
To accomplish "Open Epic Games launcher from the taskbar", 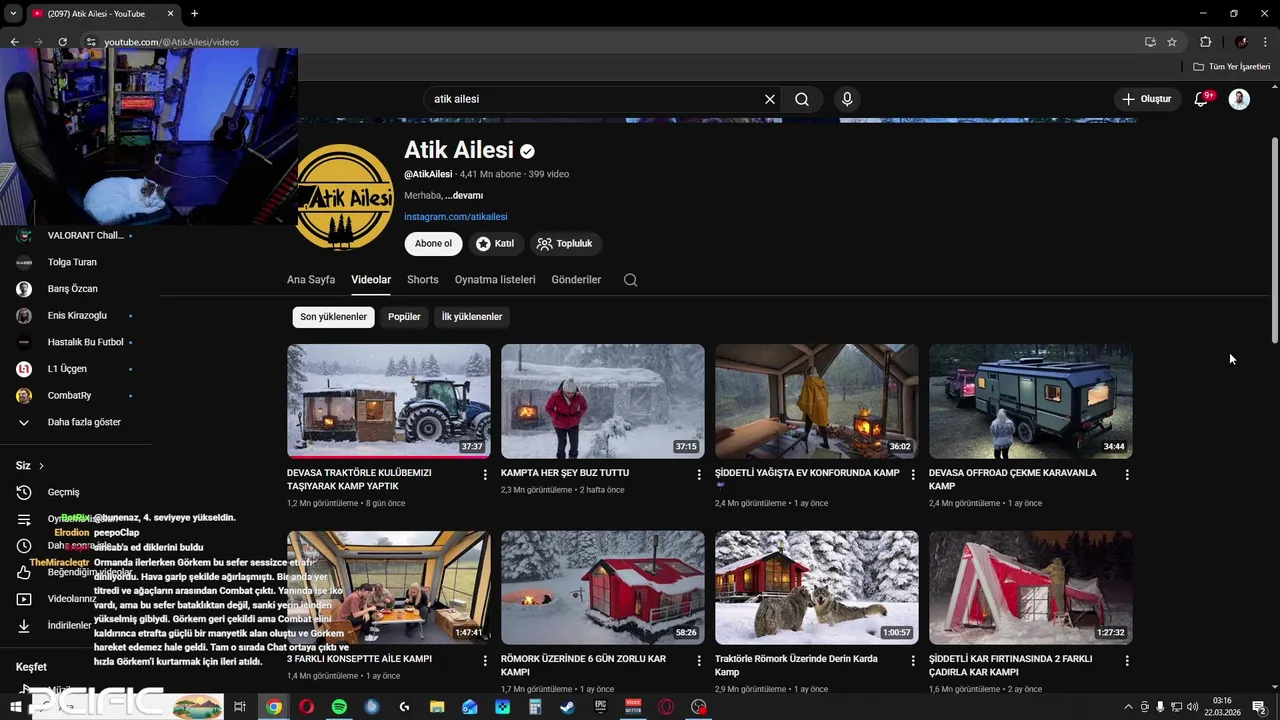I will pos(600,707).
